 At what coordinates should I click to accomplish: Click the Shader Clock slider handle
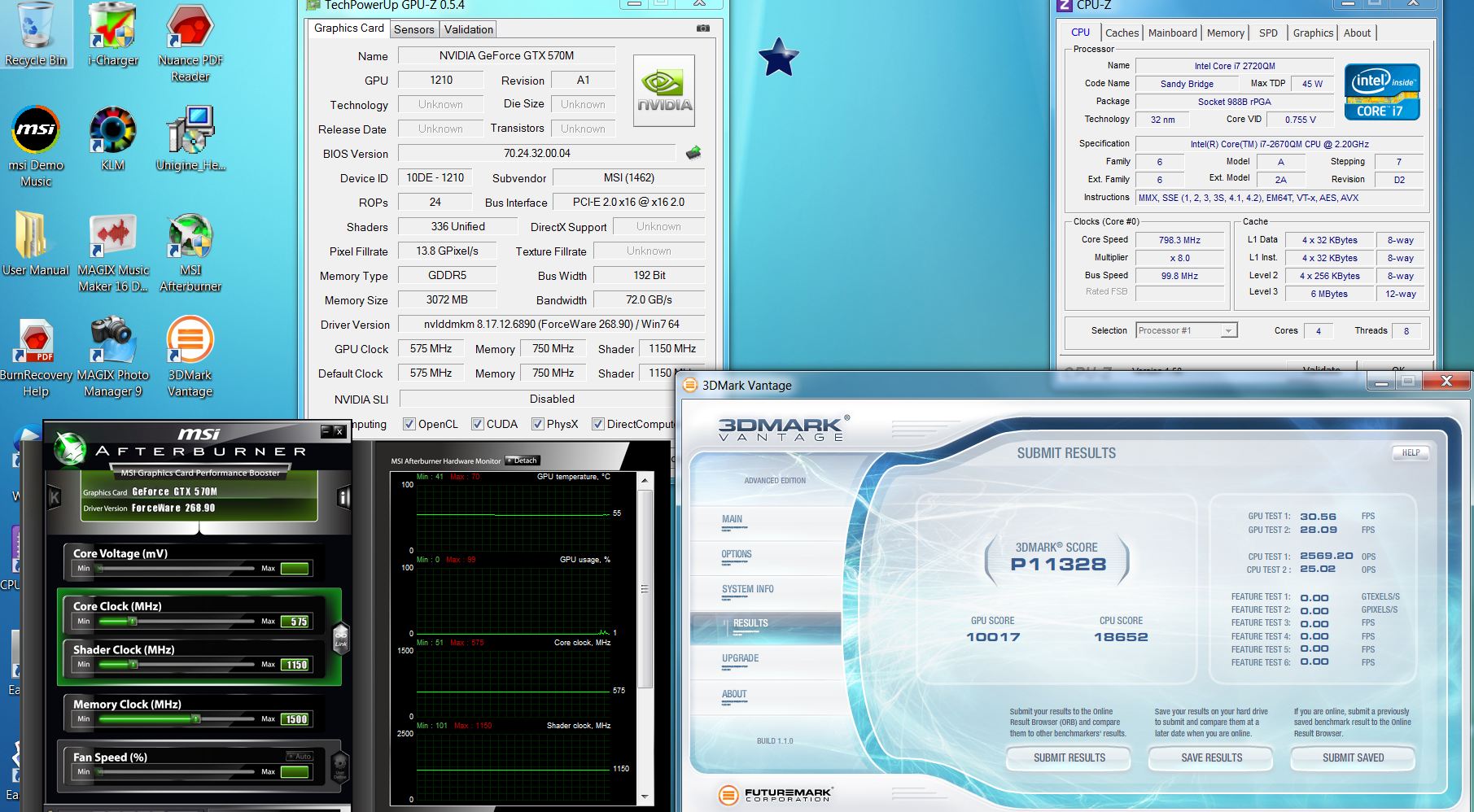(133, 664)
